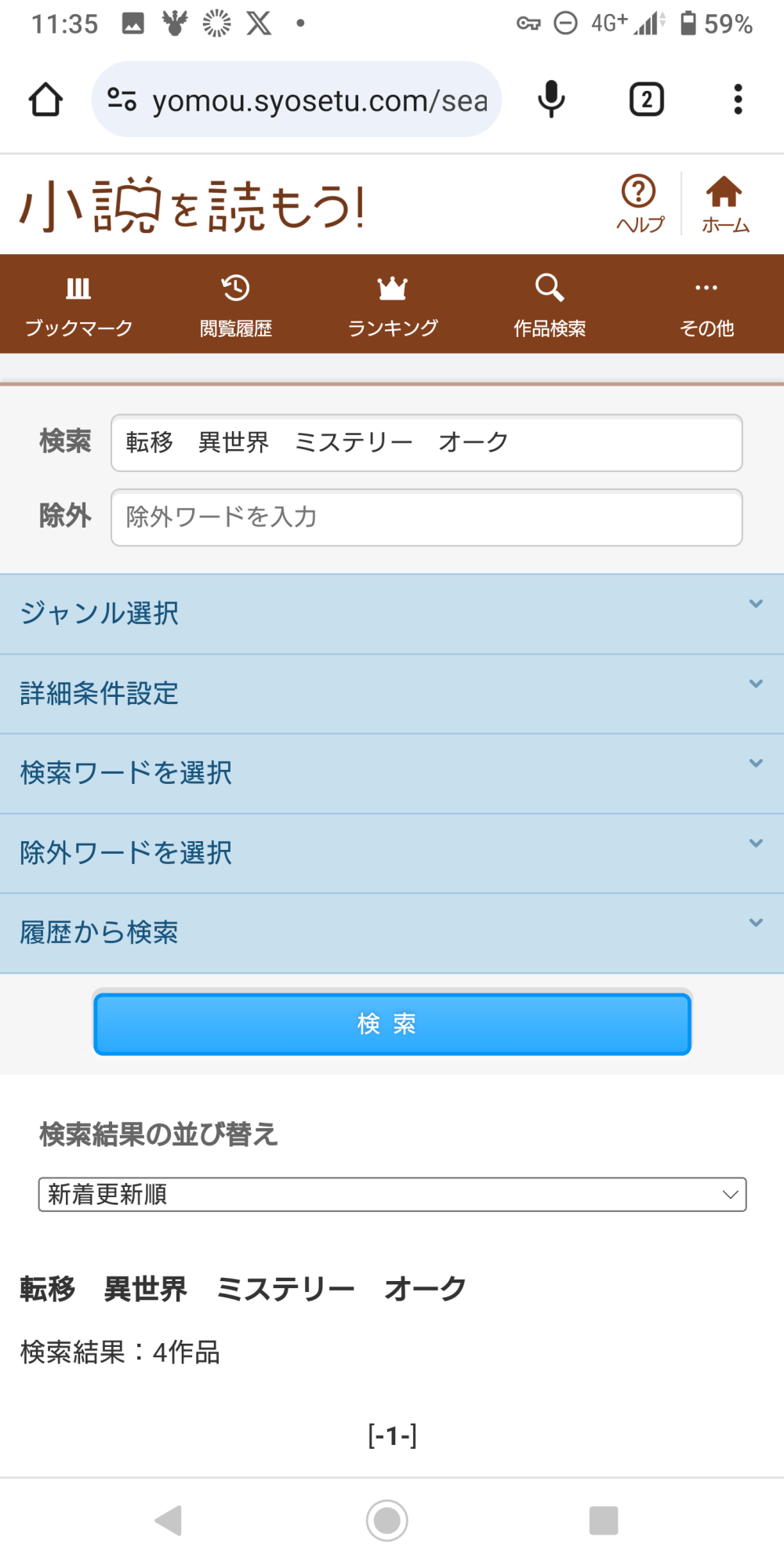Go to ホーム via house icon
The height and width of the screenshot is (1568, 784).
tap(724, 203)
